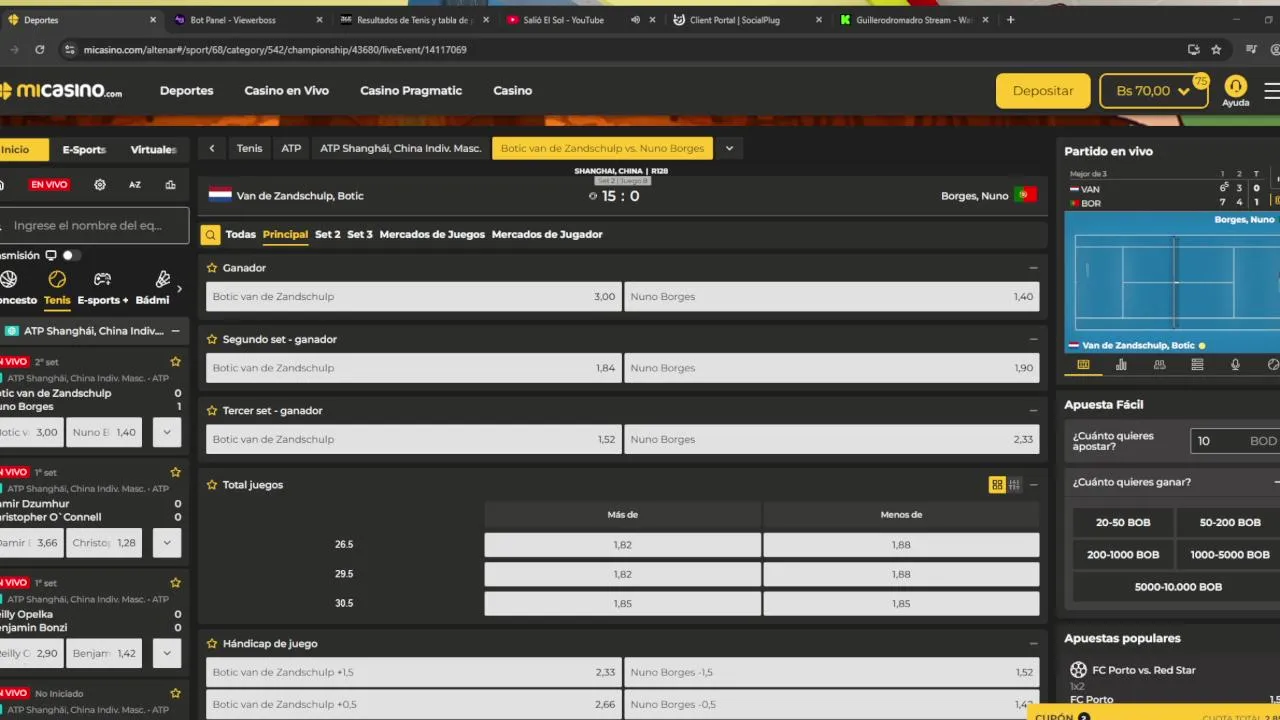Screen dimensions: 1280x720
Task: Show the court view icon in live match widget
Action: 1083,365
